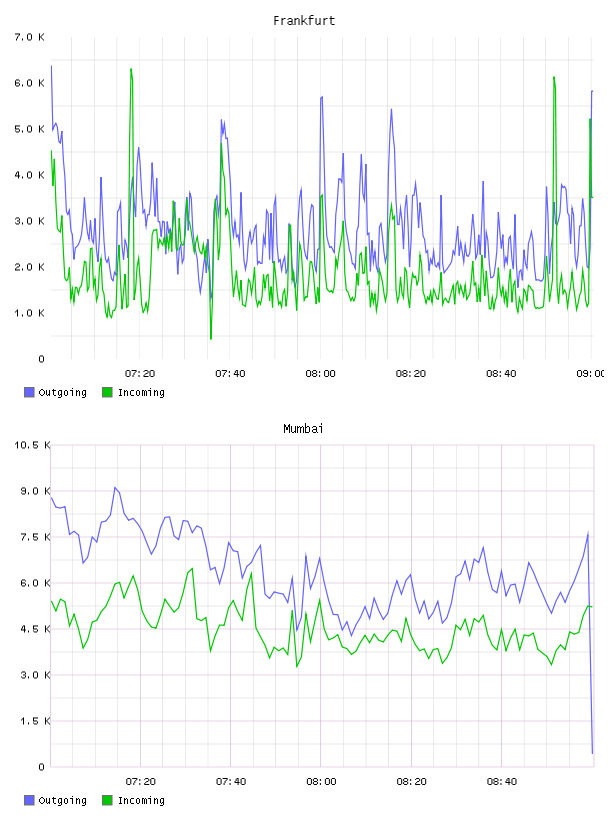
Task: Click the Outgoing legend label under Mumbai
Action: coord(62,801)
